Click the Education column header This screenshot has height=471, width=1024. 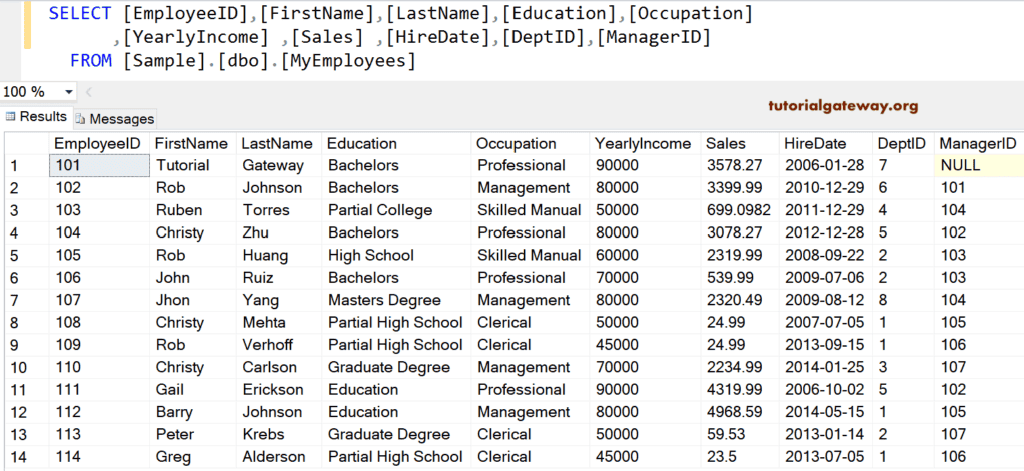coord(396,143)
